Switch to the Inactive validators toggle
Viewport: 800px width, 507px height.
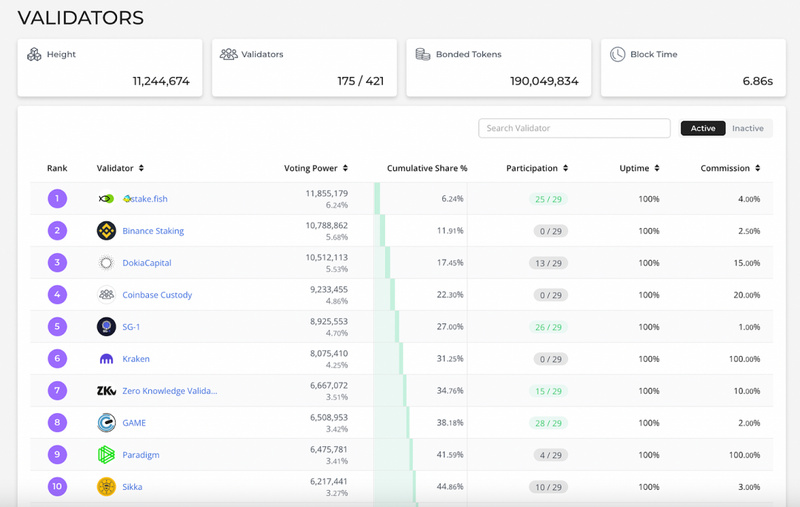point(747,128)
